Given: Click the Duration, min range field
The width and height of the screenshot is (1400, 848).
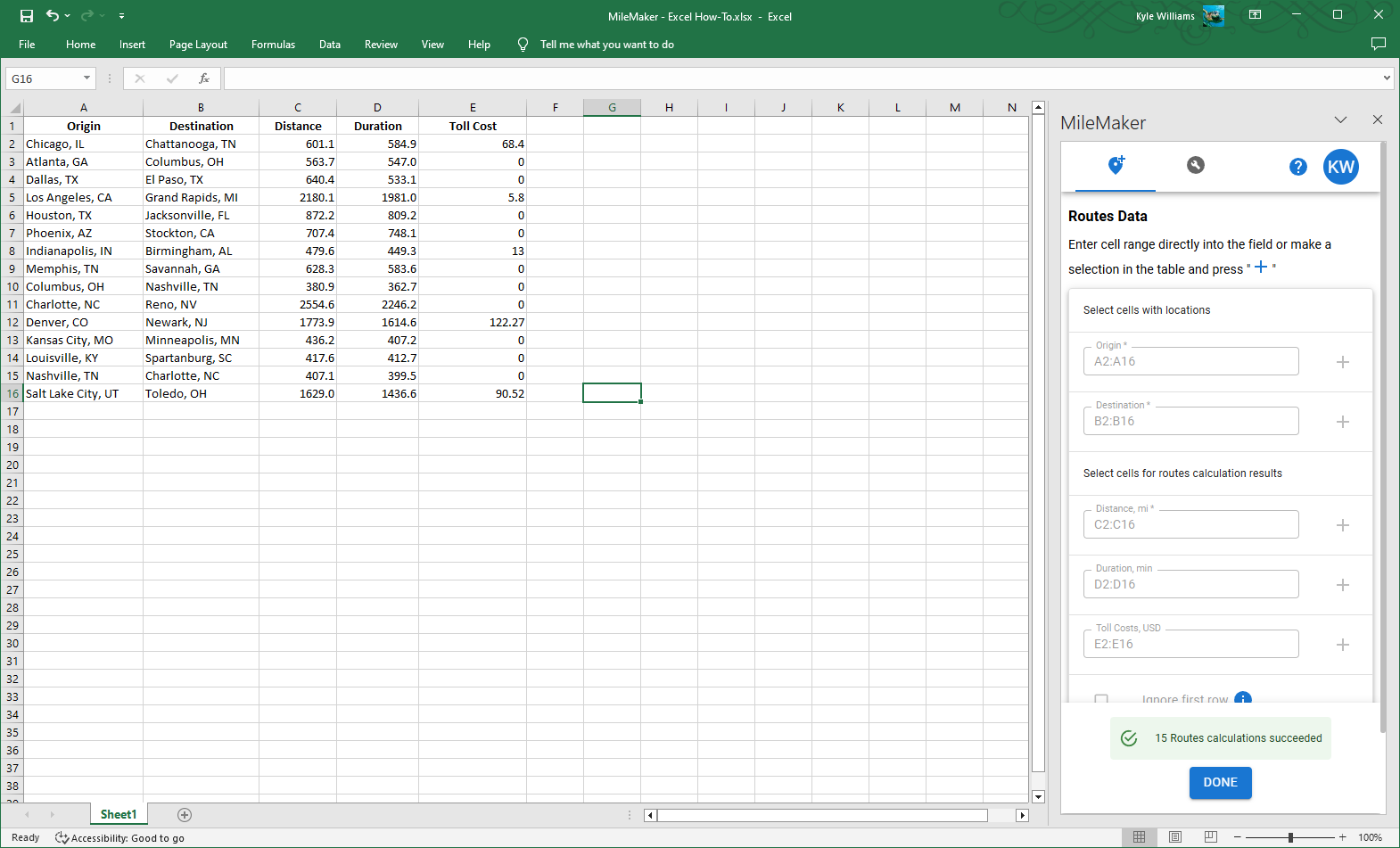Looking at the screenshot, I should [1191, 584].
